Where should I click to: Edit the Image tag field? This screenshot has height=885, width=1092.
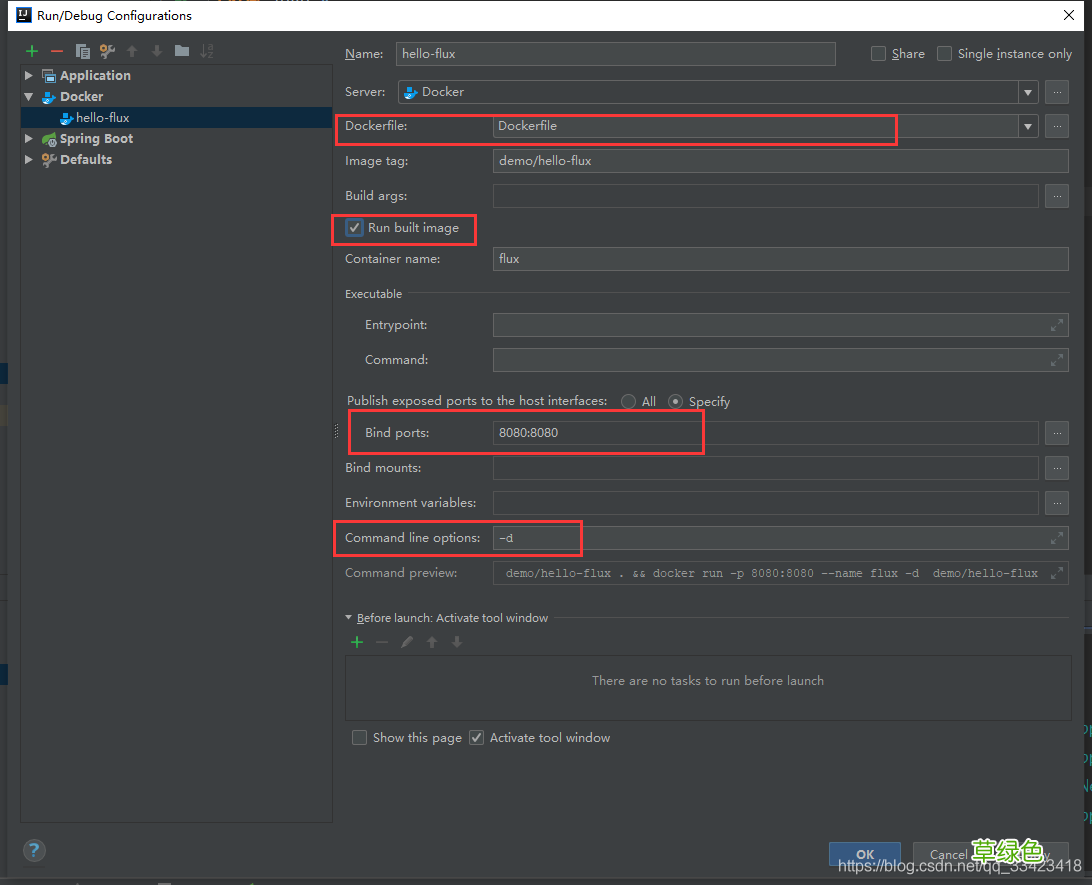[x=781, y=161]
